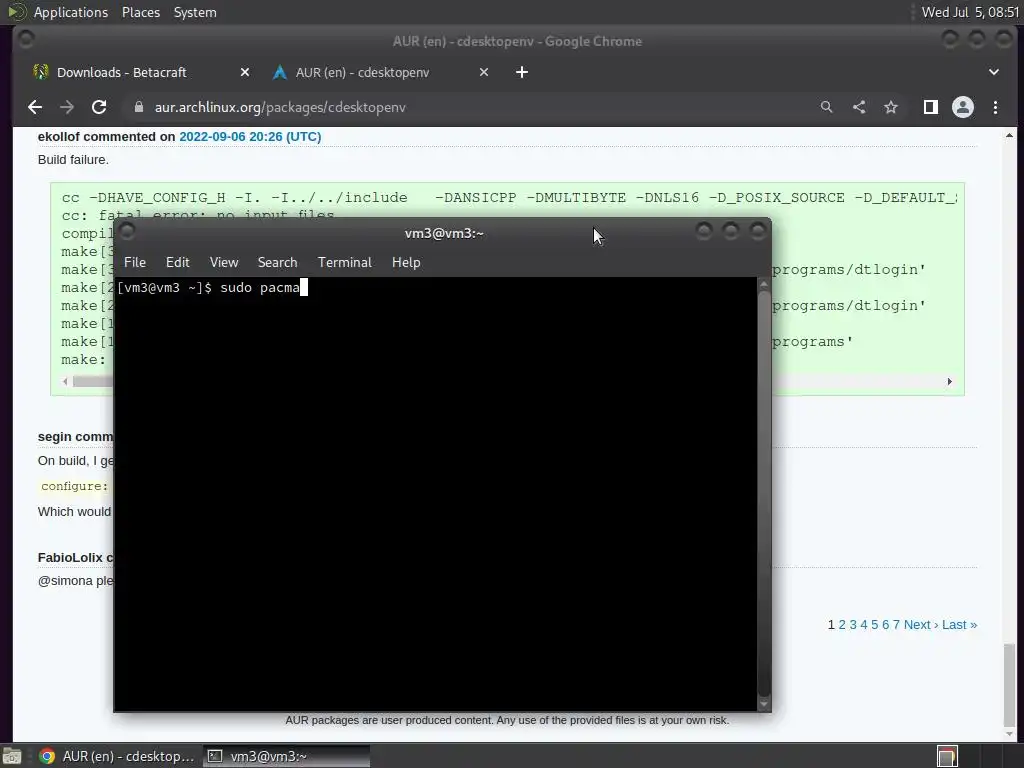Open the Chrome profile avatar
This screenshot has height=768, width=1024.
(x=963, y=107)
